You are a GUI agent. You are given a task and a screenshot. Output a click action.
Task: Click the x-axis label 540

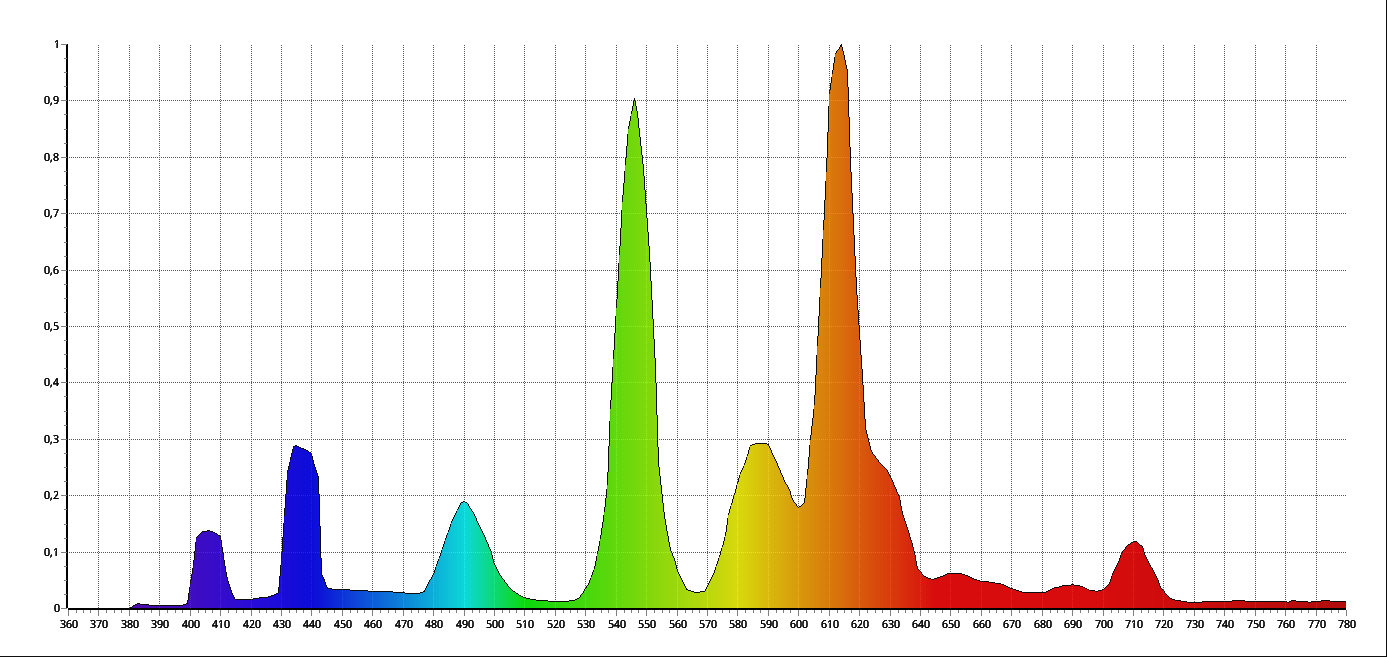[x=617, y=625]
